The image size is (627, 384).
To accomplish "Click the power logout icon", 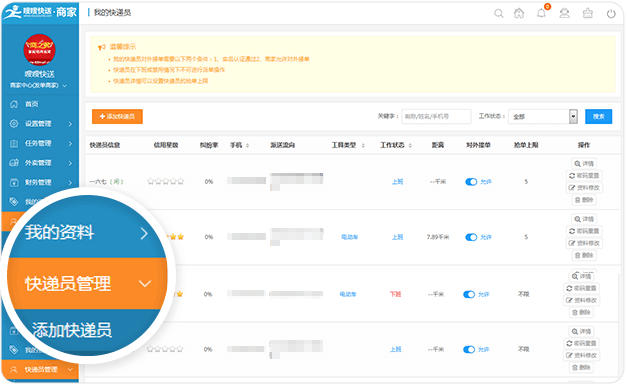I will (611, 14).
